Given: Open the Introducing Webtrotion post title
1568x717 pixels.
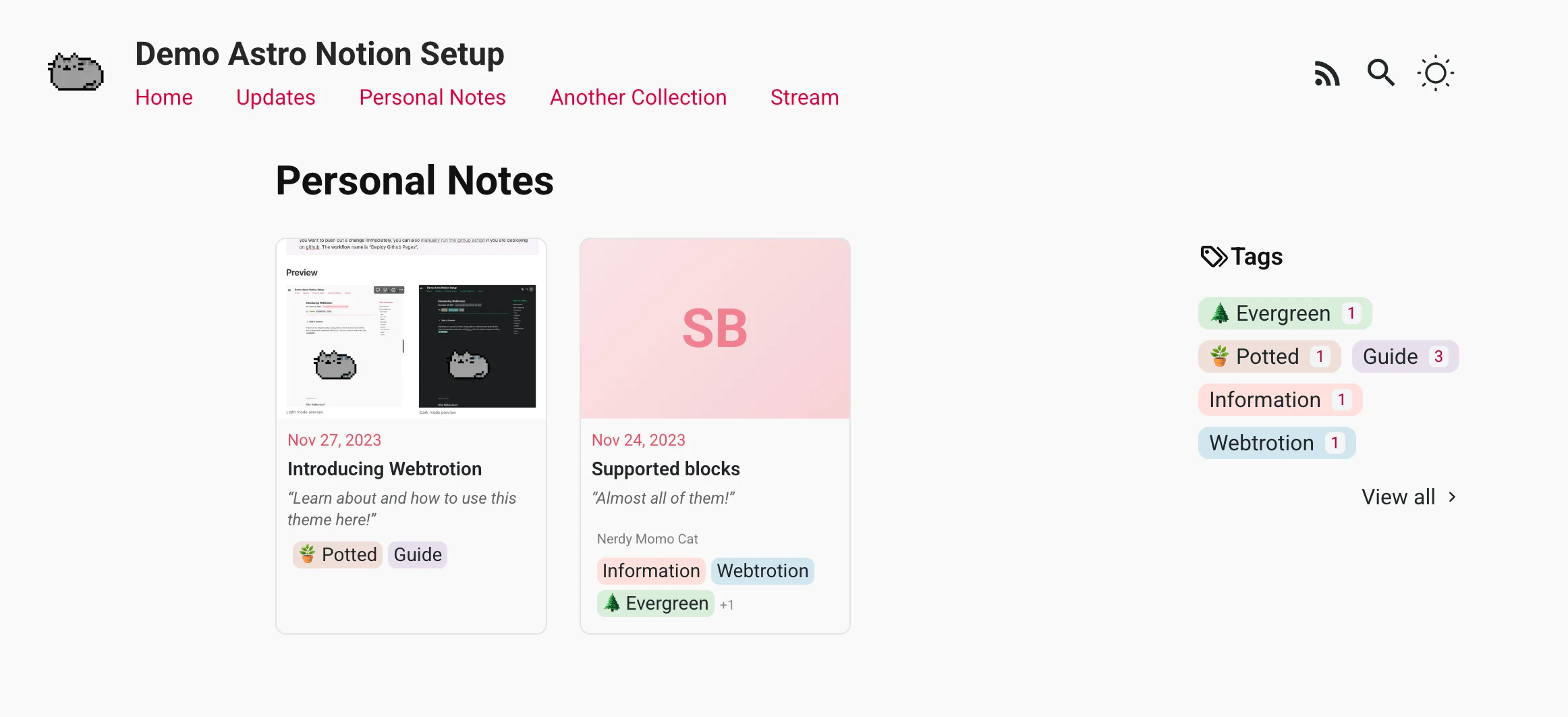Looking at the screenshot, I should point(385,469).
